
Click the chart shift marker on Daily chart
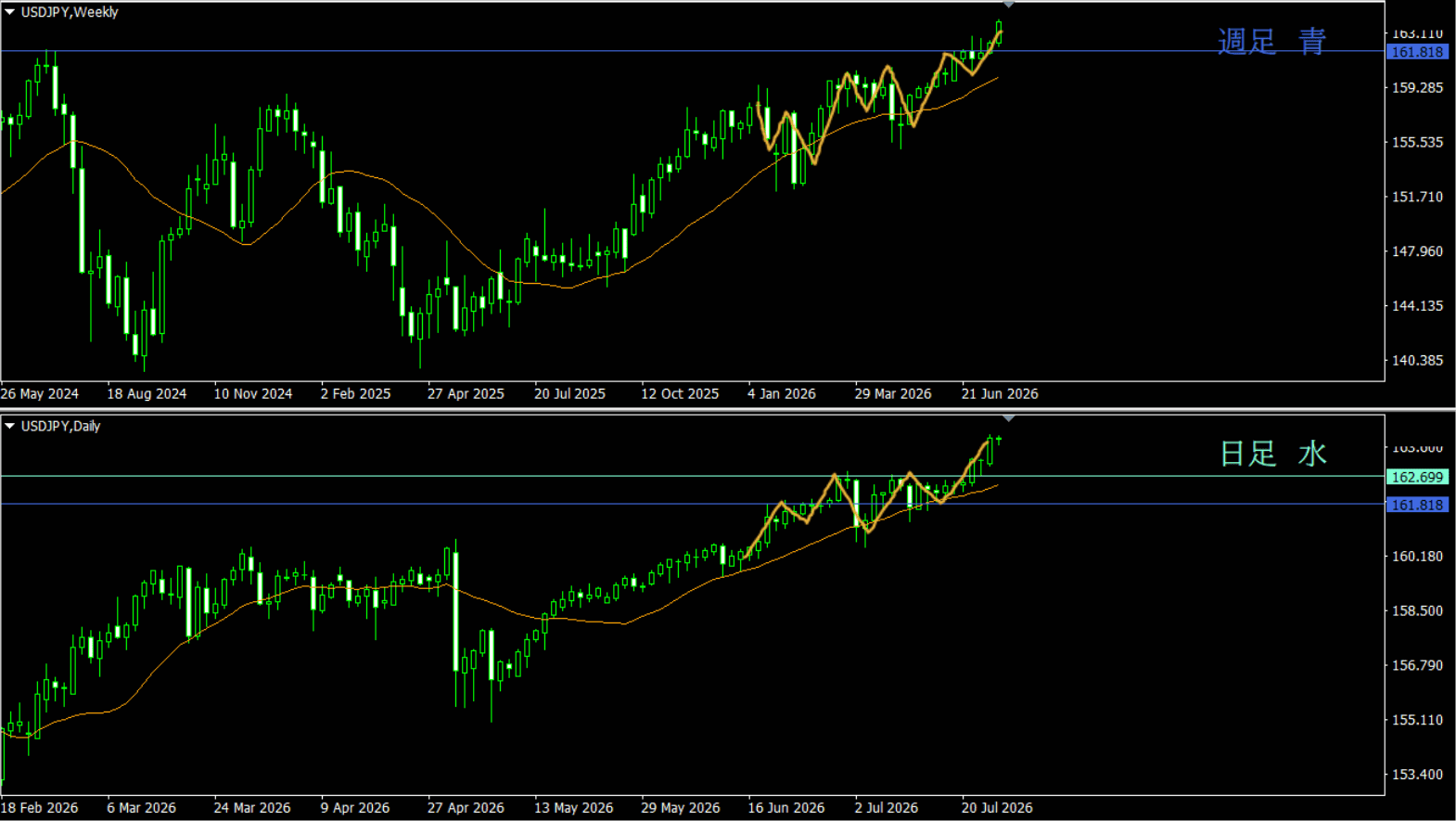[x=1008, y=418]
